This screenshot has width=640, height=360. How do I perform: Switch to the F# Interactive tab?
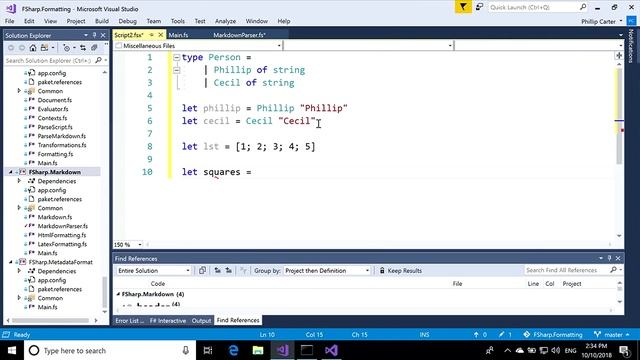tap(168, 320)
